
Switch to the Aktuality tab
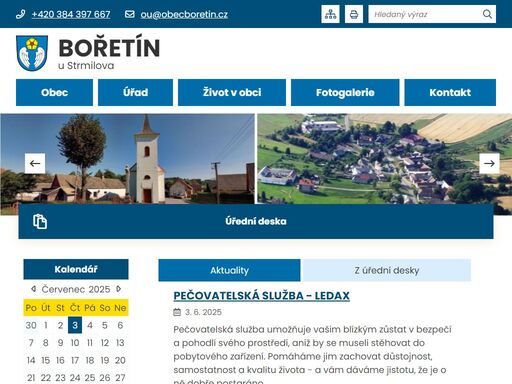click(x=229, y=270)
